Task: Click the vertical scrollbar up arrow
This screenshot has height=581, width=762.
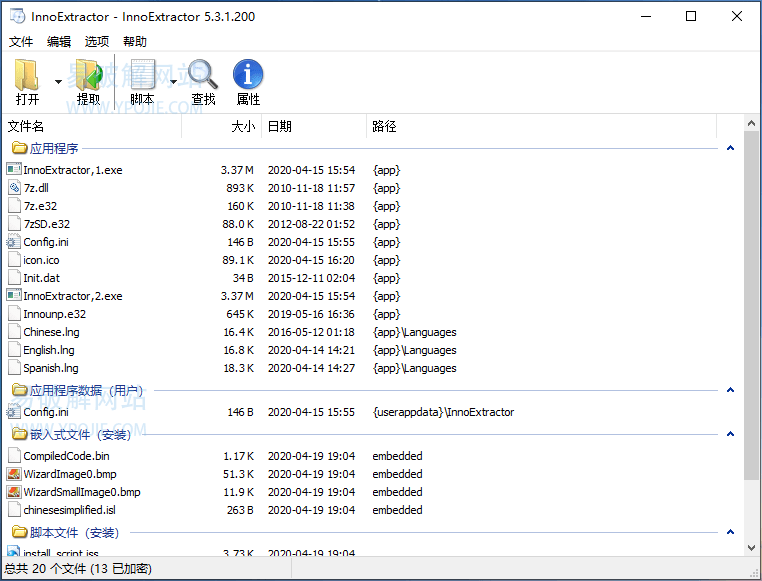Action: click(751, 123)
